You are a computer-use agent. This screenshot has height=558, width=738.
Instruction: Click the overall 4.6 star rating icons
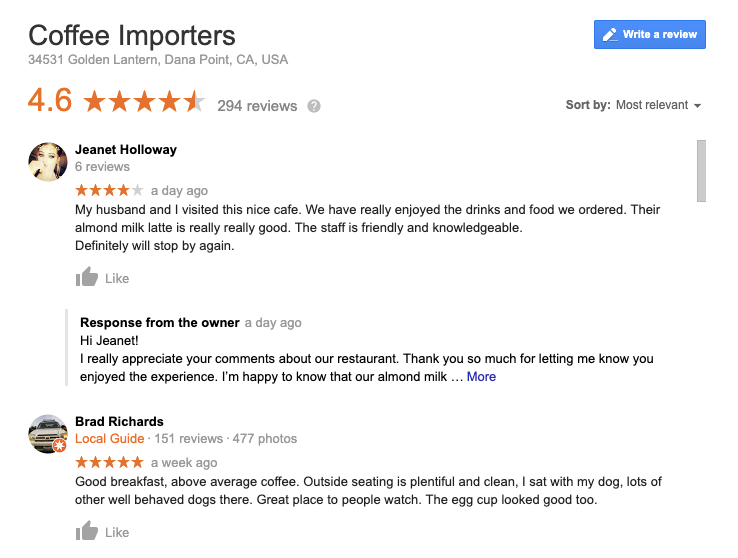click(x=144, y=101)
